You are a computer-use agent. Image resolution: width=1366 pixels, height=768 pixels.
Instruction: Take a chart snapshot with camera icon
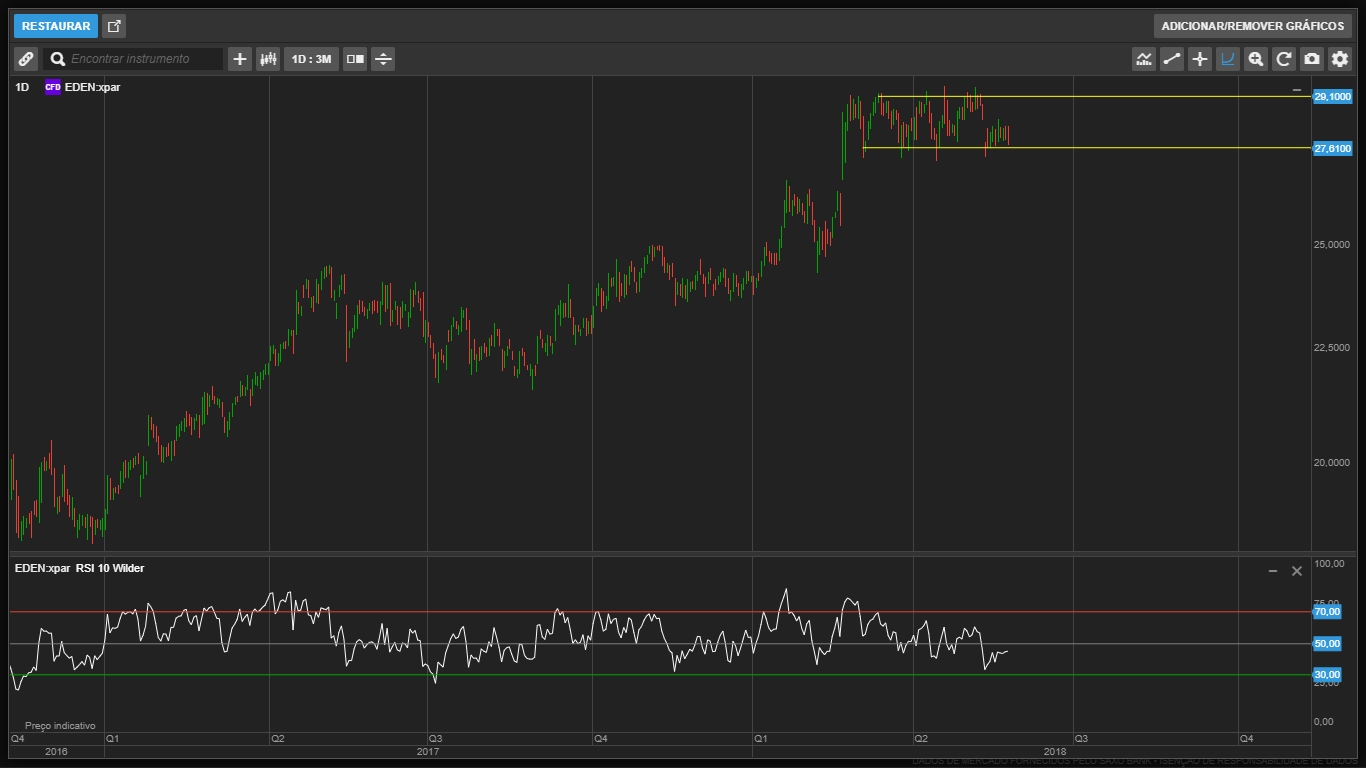(1312, 59)
